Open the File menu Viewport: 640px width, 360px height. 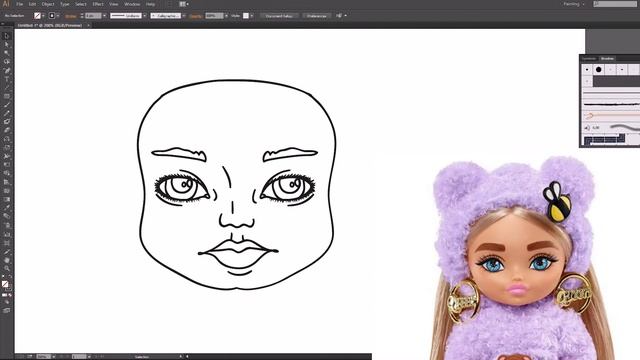pyautogui.click(x=19, y=4)
